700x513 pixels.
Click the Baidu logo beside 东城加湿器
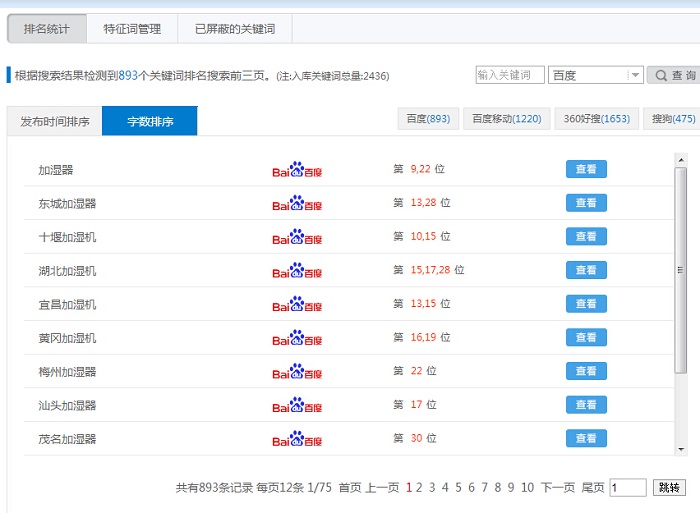tap(297, 203)
